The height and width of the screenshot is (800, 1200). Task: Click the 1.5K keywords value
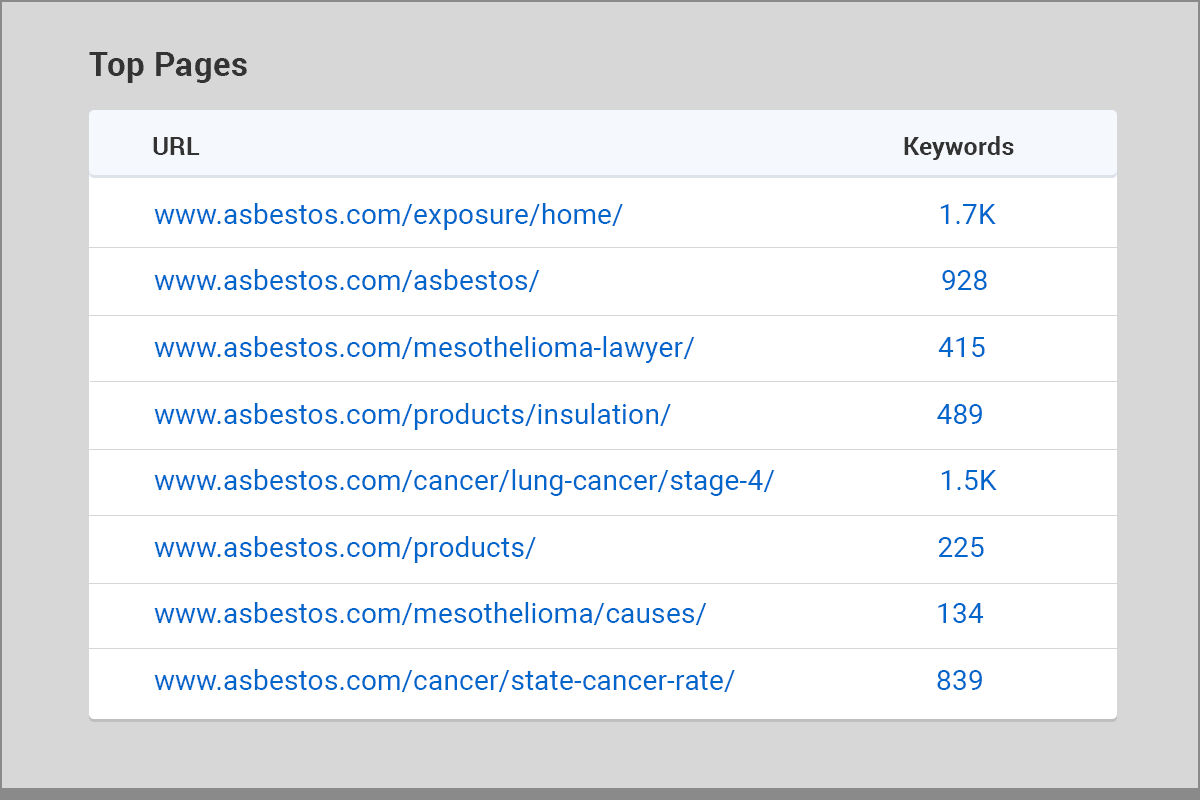tap(968, 481)
